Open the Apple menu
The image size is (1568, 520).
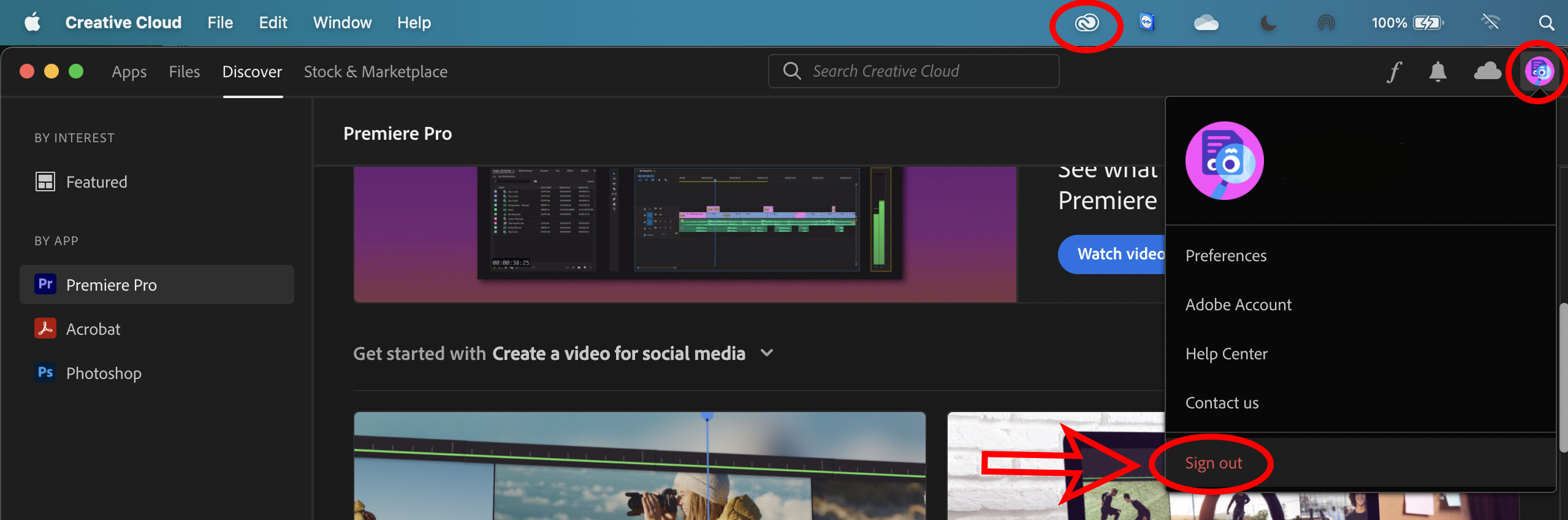[32, 23]
